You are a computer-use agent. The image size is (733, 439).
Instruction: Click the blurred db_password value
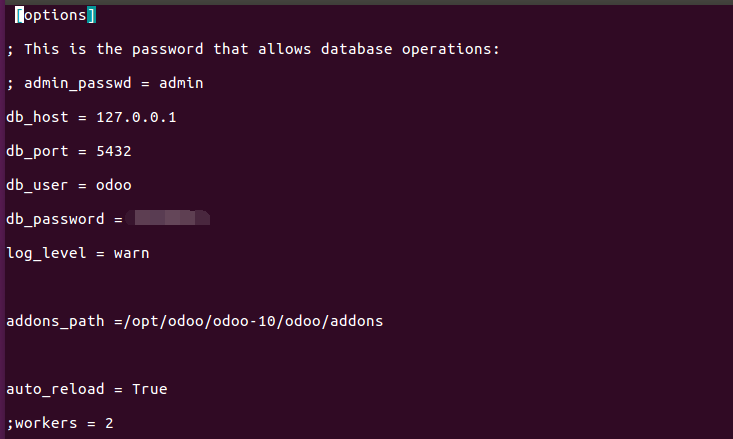coord(167,218)
